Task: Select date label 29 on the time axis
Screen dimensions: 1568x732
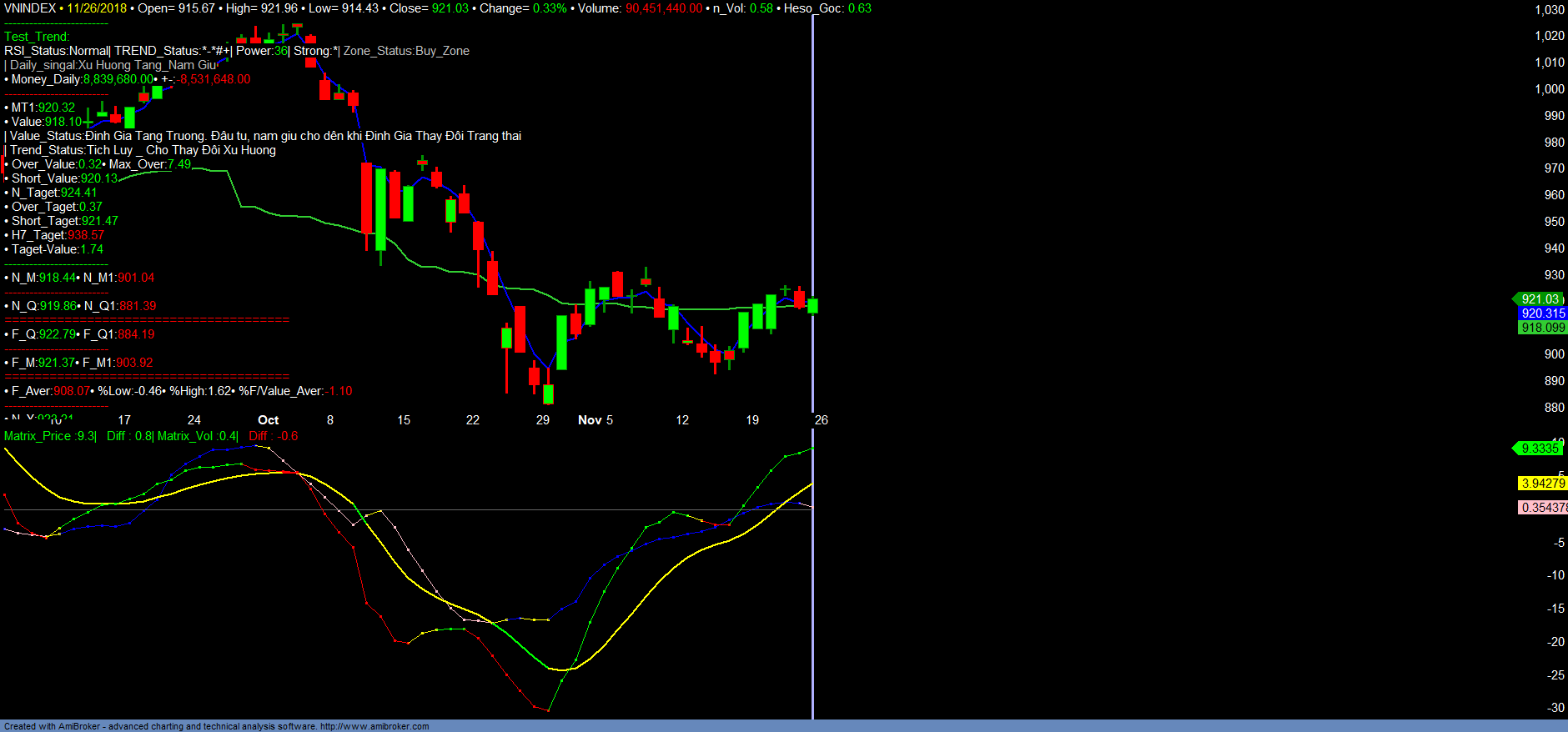Action: (543, 420)
